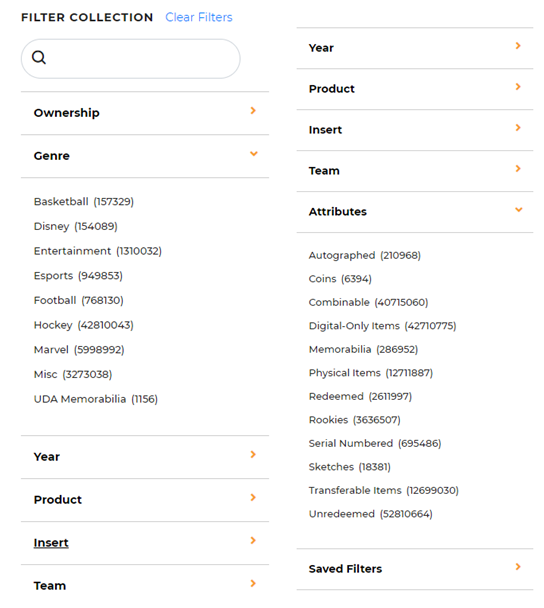Open the left column Year chevron
Image resolution: width=544 pixels, height=608 pixels.
click(x=253, y=454)
